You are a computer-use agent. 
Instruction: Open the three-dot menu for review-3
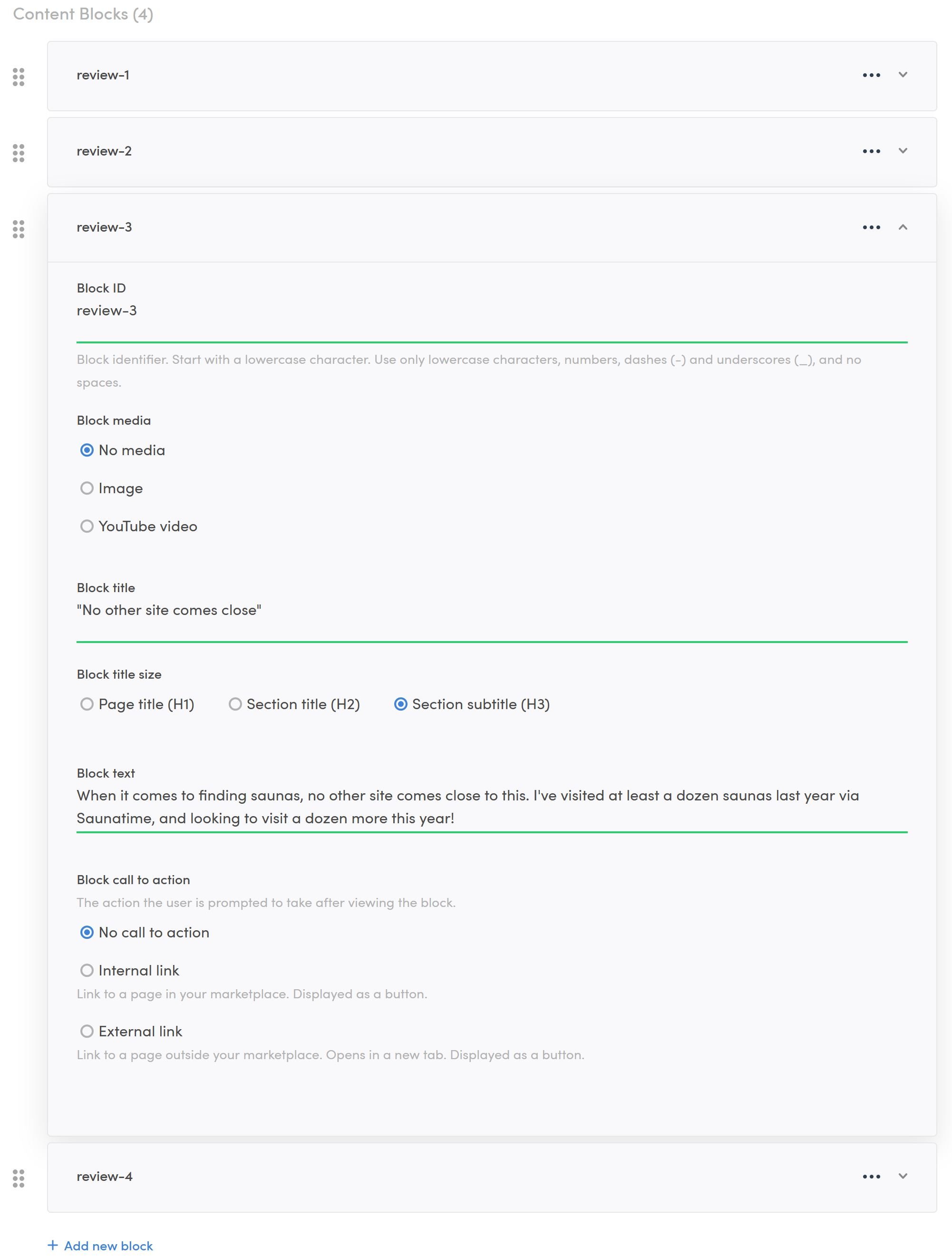coord(871,227)
